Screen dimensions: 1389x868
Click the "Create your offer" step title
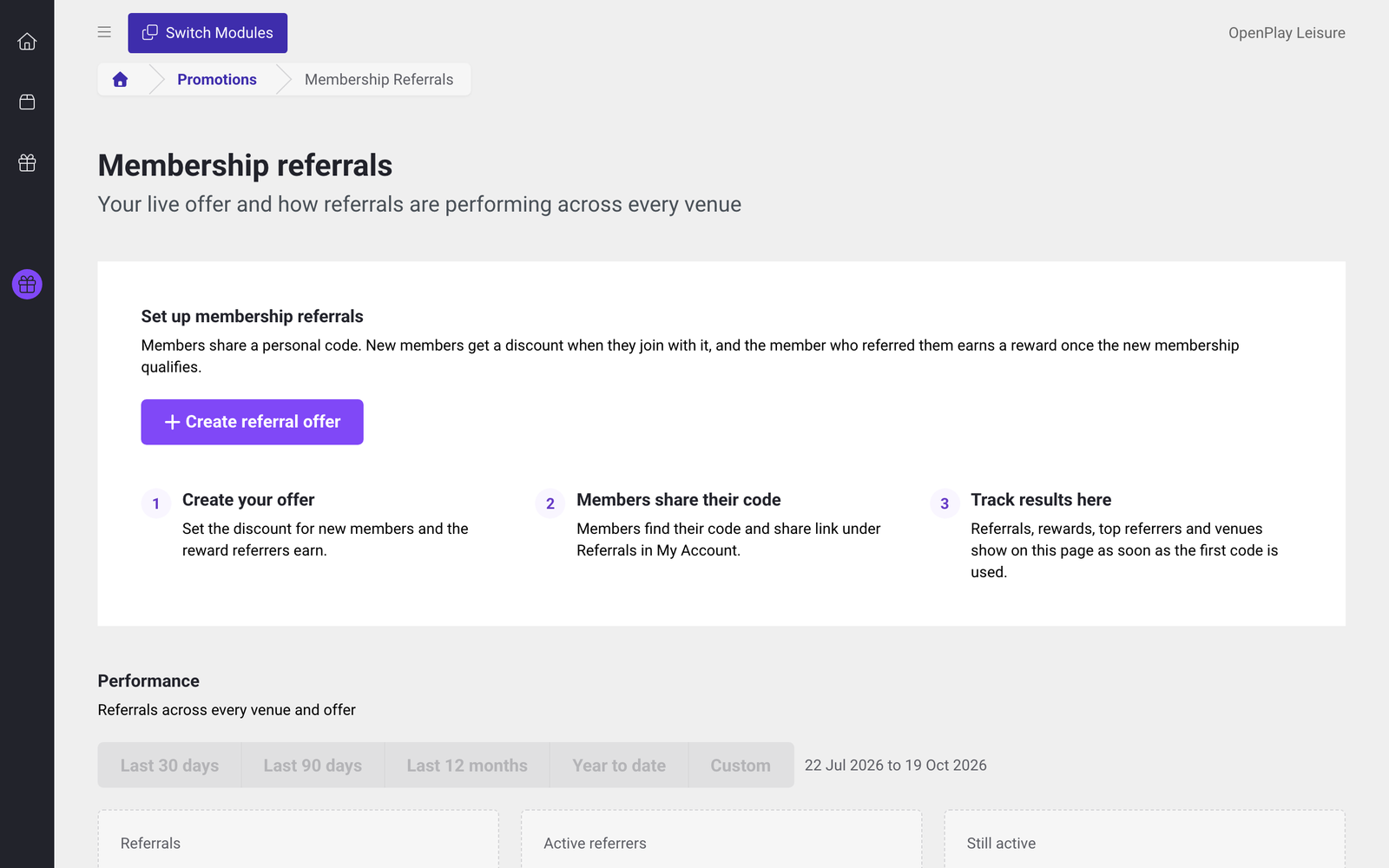tap(248, 500)
